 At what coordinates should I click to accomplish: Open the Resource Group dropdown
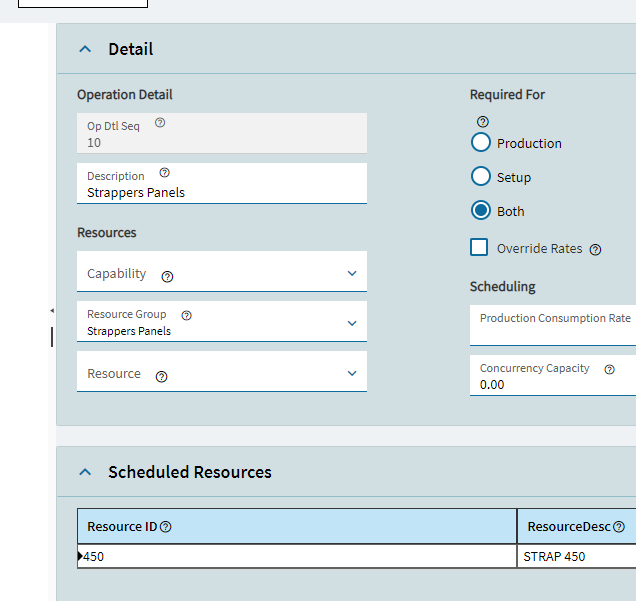[x=352, y=323]
